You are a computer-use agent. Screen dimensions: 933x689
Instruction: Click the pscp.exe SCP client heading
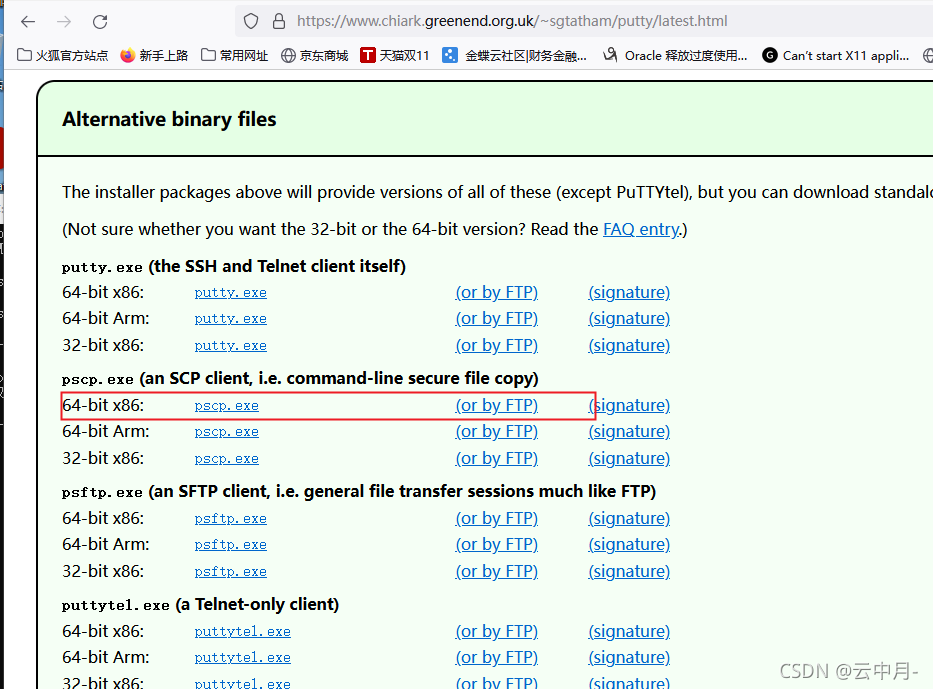click(300, 378)
